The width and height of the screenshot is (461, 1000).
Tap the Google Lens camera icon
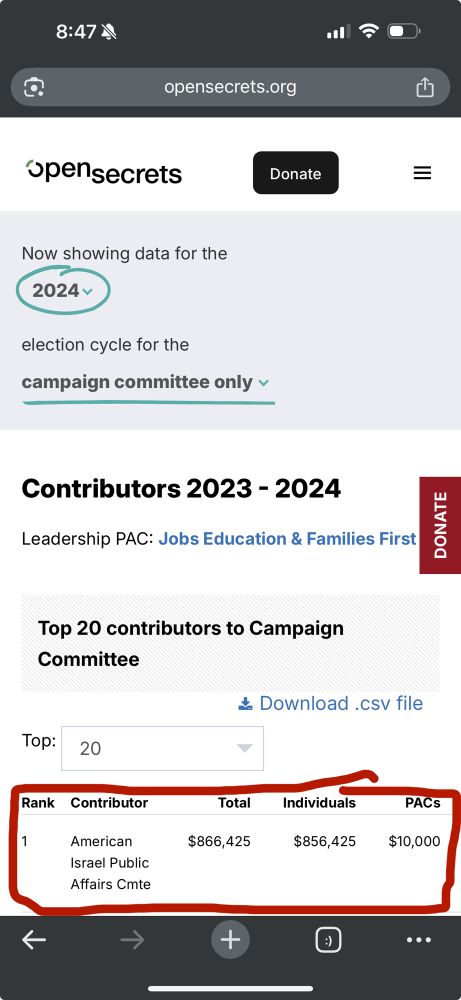pyautogui.click(x=34, y=87)
